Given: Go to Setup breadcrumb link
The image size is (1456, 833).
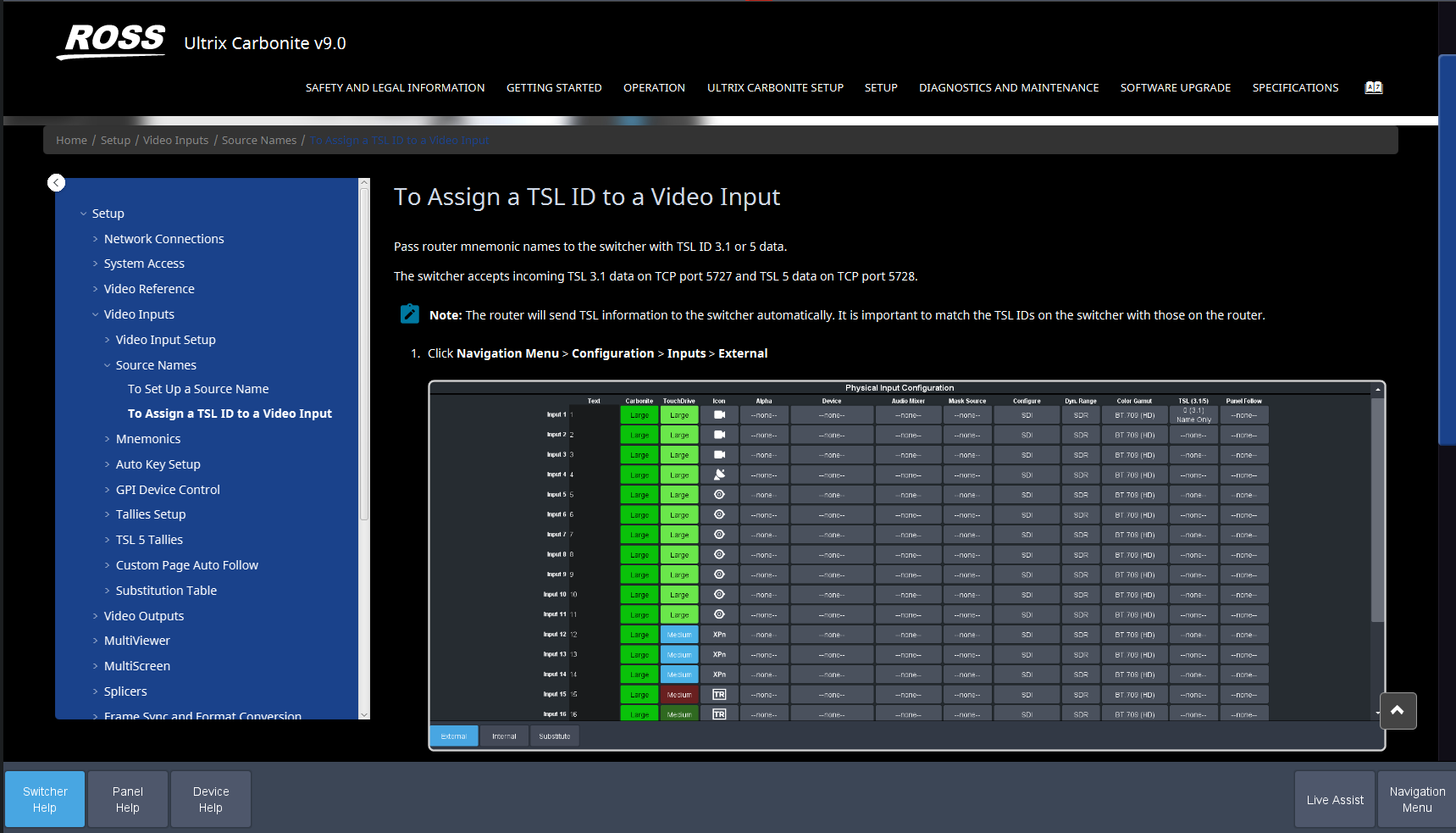Looking at the screenshot, I should (115, 141).
